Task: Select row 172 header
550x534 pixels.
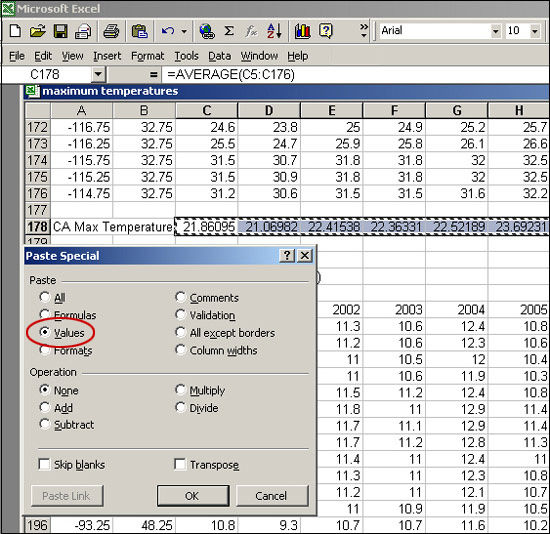Action: (37, 127)
